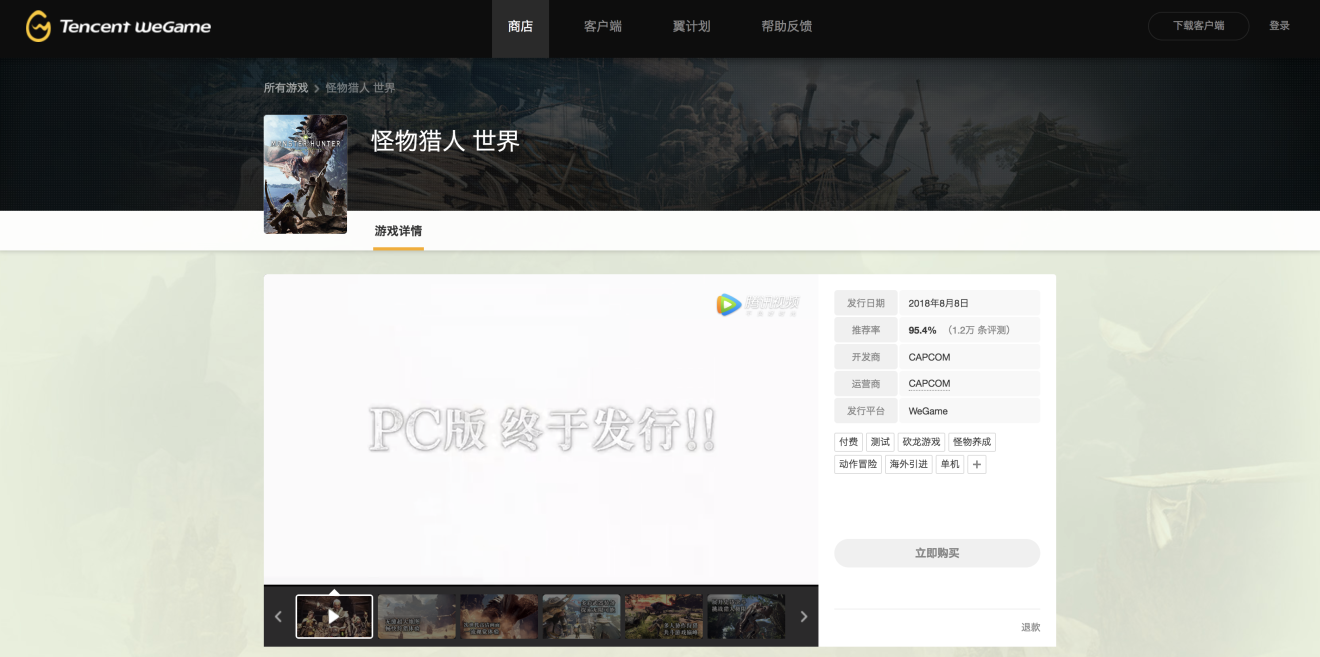1320x657 pixels.
Task: Show next thumbnails with right arrow
Action: click(x=803, y=617)
